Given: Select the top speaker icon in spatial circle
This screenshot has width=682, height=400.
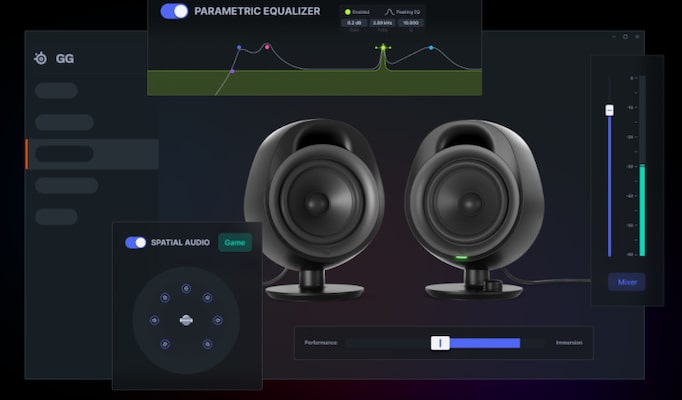Looking at the screenshot, I should [x=186, y=289].
